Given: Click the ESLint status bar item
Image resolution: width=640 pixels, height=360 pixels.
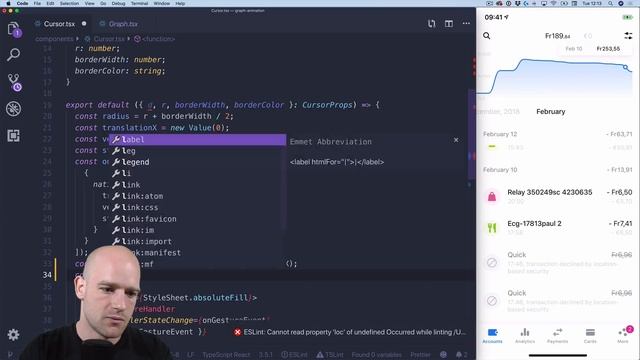Looking at the screenshot, I should pyautogui.click(x=293, y=355).
